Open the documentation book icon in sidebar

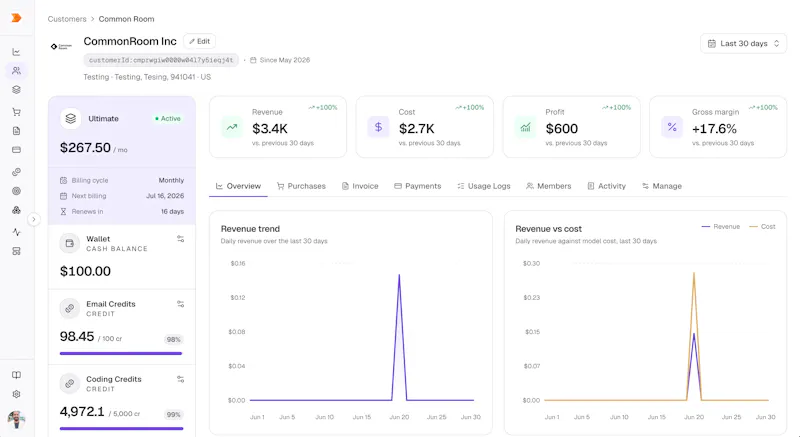[x=16, y=375]
